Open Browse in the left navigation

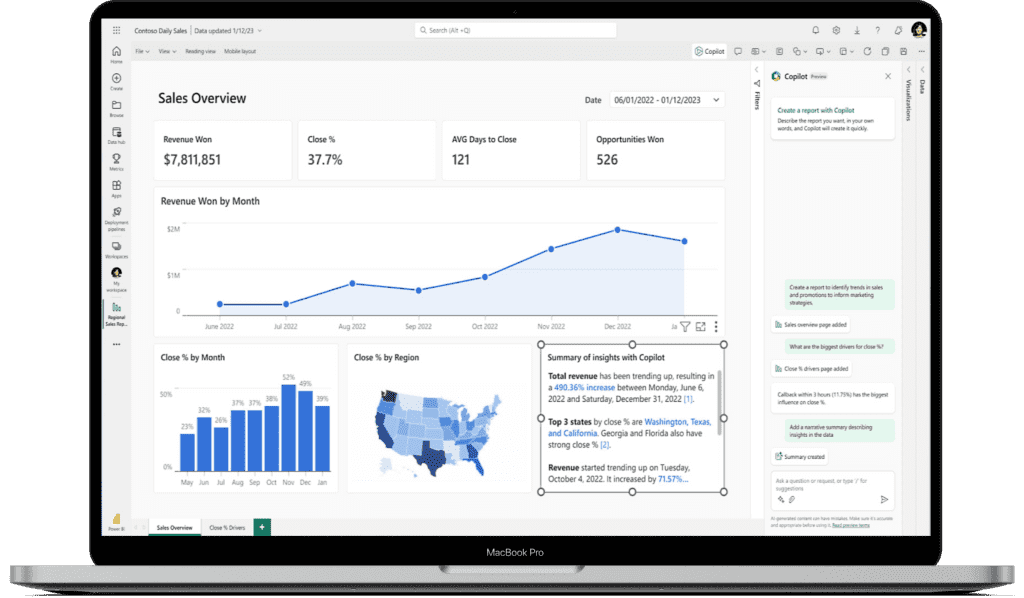(x=116, y=108)
